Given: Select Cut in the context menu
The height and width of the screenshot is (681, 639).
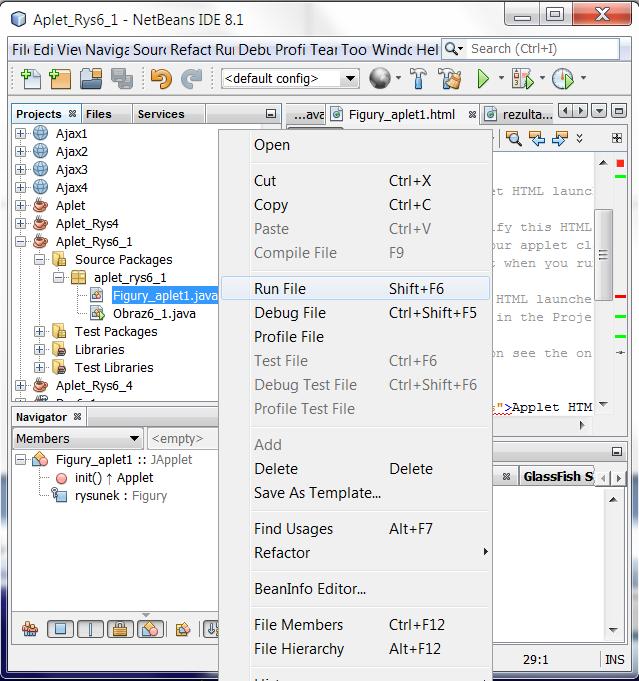Looking at the screenshot, I should [355, 181].
